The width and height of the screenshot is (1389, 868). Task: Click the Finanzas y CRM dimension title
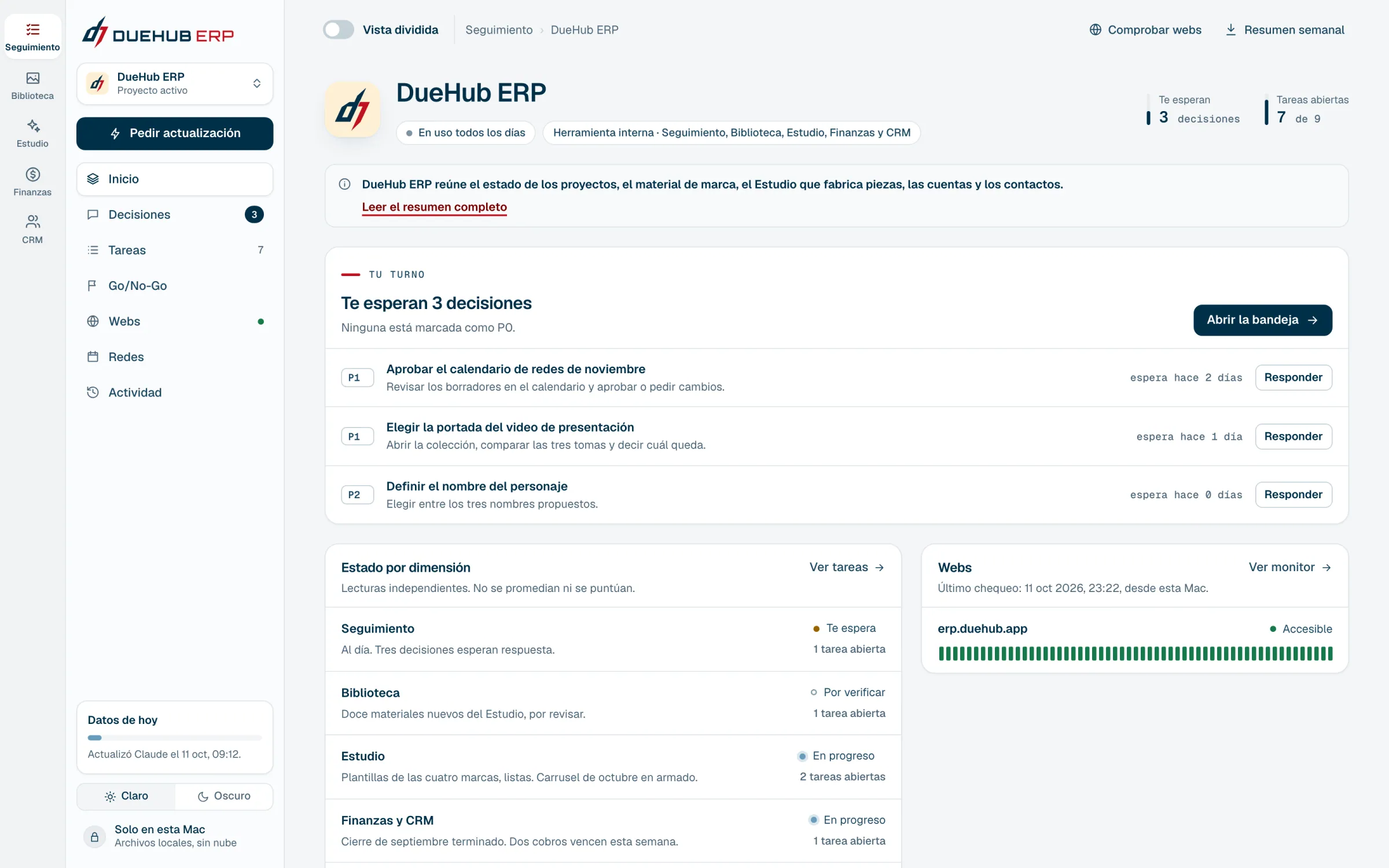pos(387,821)
